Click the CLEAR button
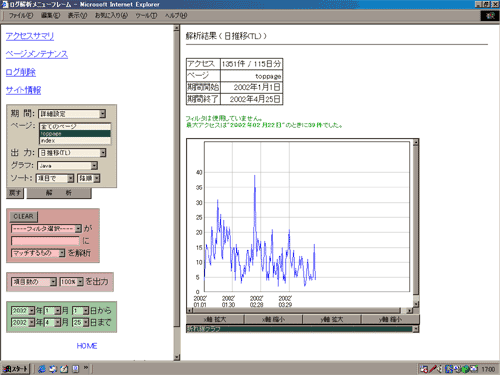This screenshot has height=375, width=500. pos(23,216)
